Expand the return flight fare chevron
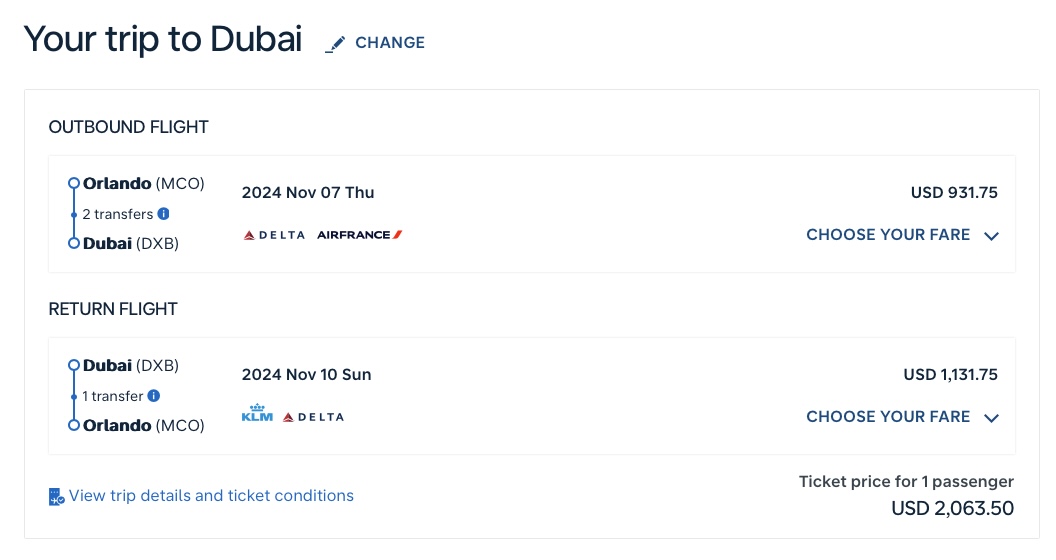Image resolution: width=1056 pixels, height=560 pixels. 991,418
